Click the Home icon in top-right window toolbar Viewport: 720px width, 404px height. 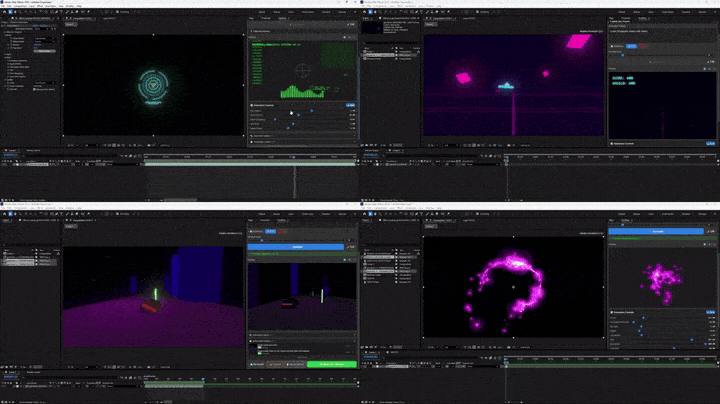click(x=366, y=12)
